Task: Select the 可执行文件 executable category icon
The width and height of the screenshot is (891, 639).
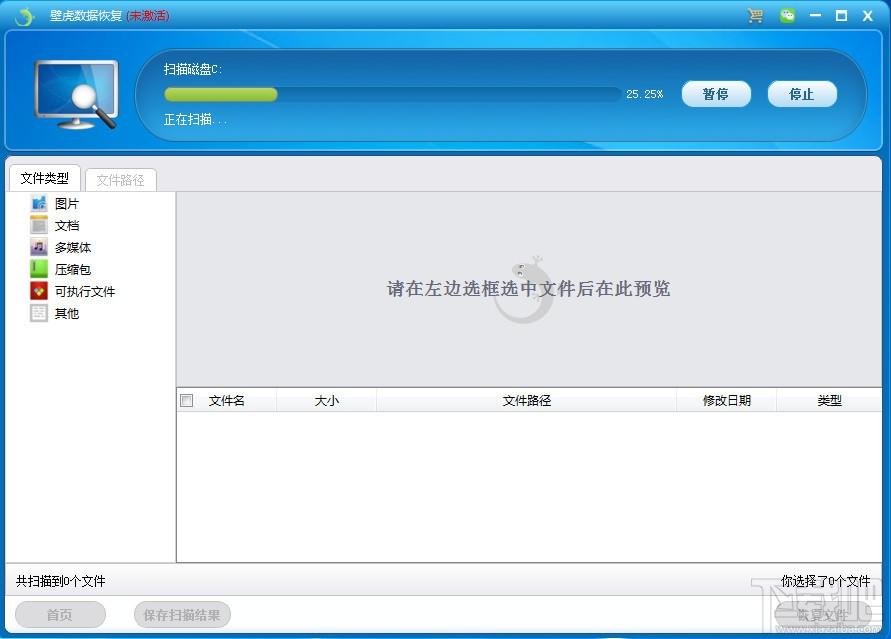Action: [x=39, y=291]
